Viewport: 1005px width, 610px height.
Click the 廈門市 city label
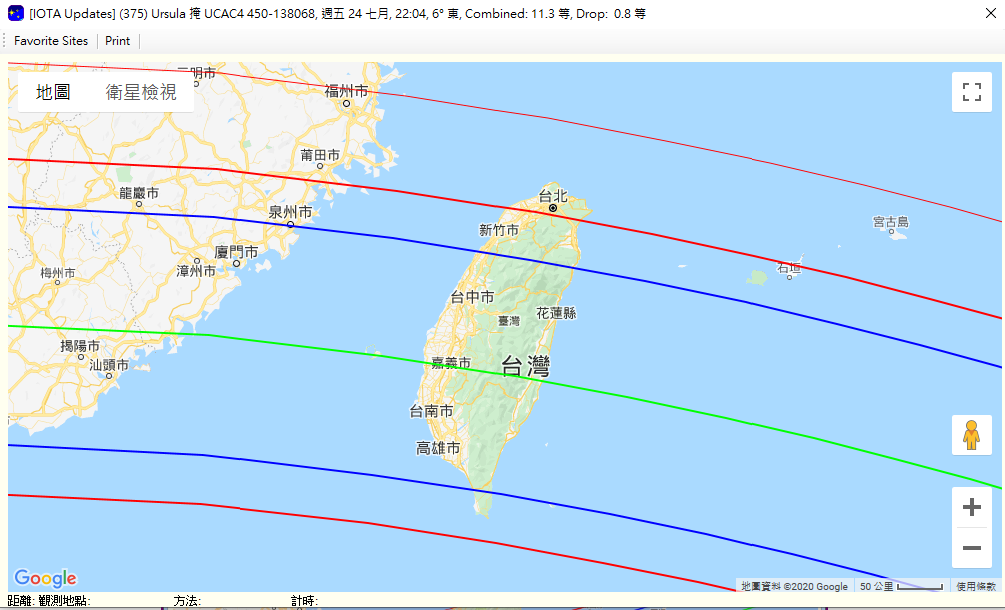click(236, 252)
